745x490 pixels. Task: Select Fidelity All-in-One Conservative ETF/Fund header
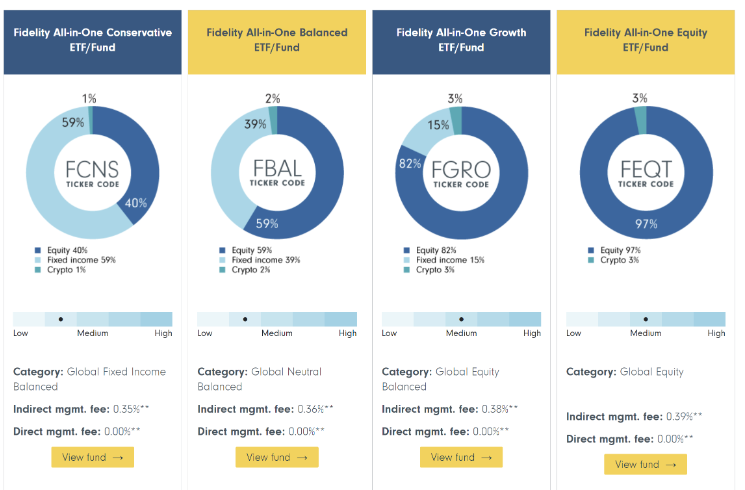click(x=93, y=42)
